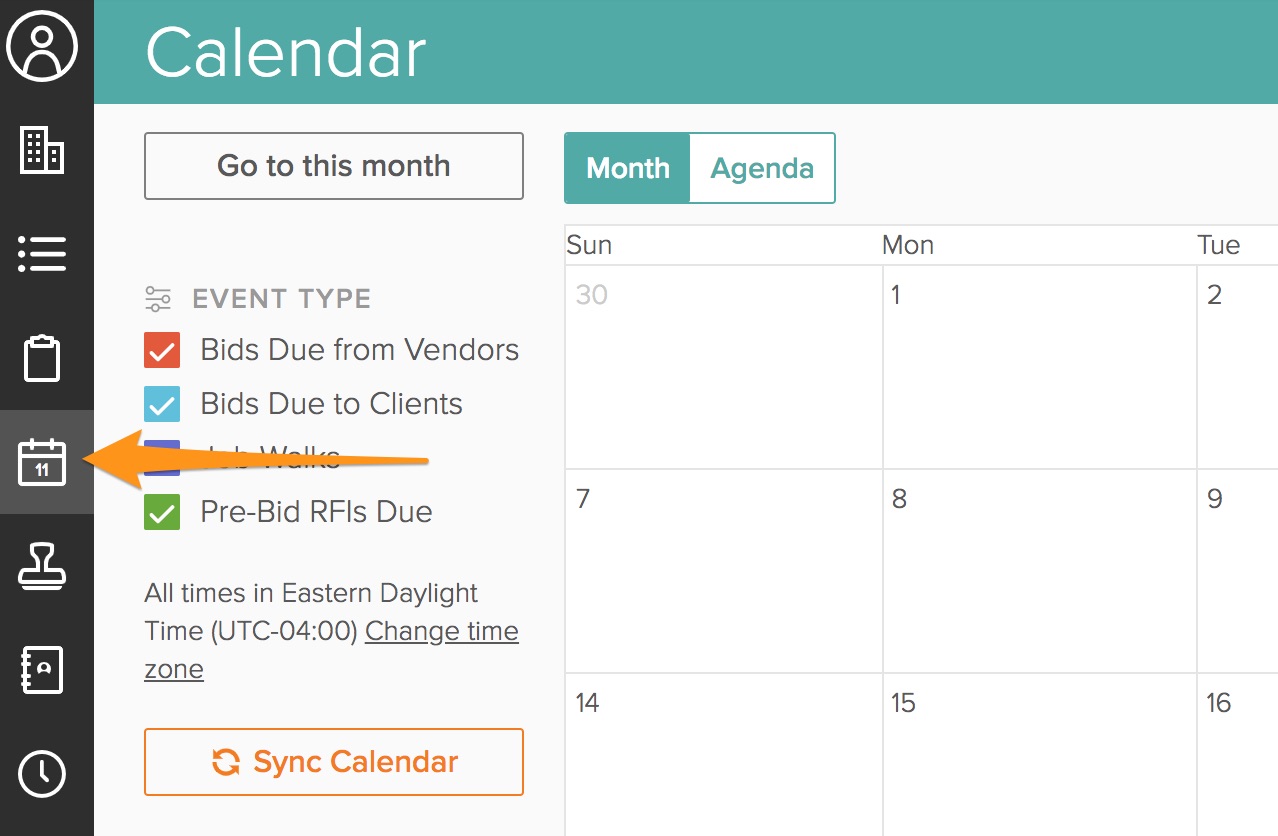Viewport: 1278px width, 836px height.
Task: Open the stamp icon in sidebar
Action: click(42, 566)
